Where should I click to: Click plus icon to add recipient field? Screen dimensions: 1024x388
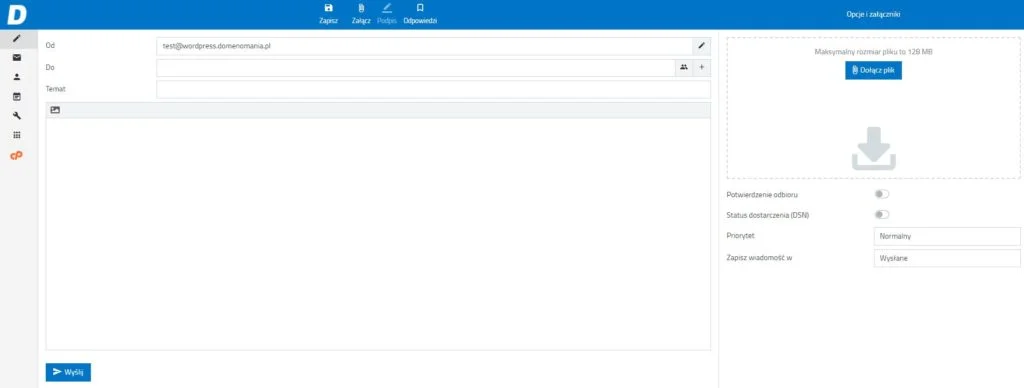(702, 67)
